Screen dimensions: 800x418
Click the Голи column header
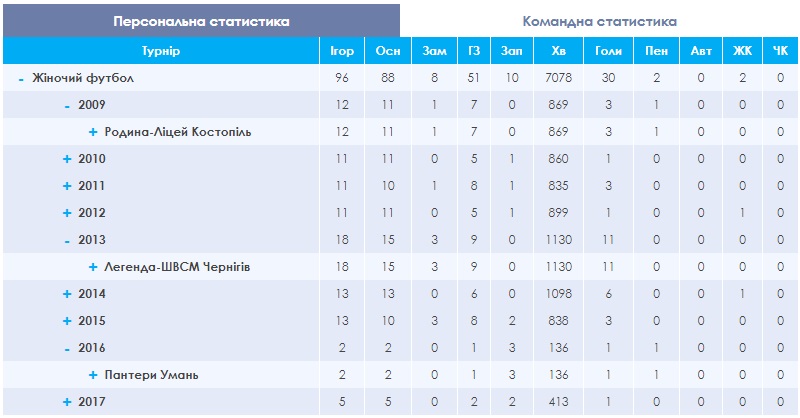point(608,51)
